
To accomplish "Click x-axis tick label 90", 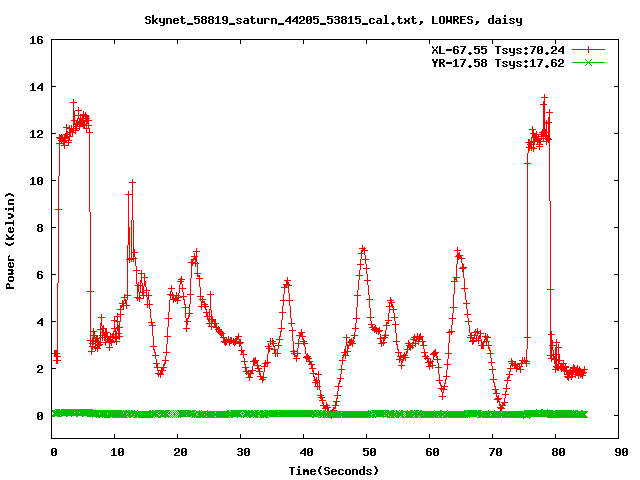I will pyautogui.click(x=621, y=452).
